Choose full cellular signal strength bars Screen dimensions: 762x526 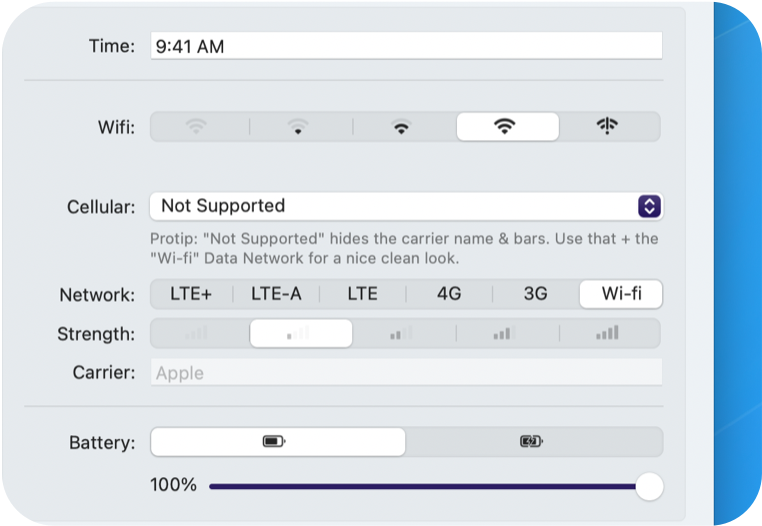[607, 334]
